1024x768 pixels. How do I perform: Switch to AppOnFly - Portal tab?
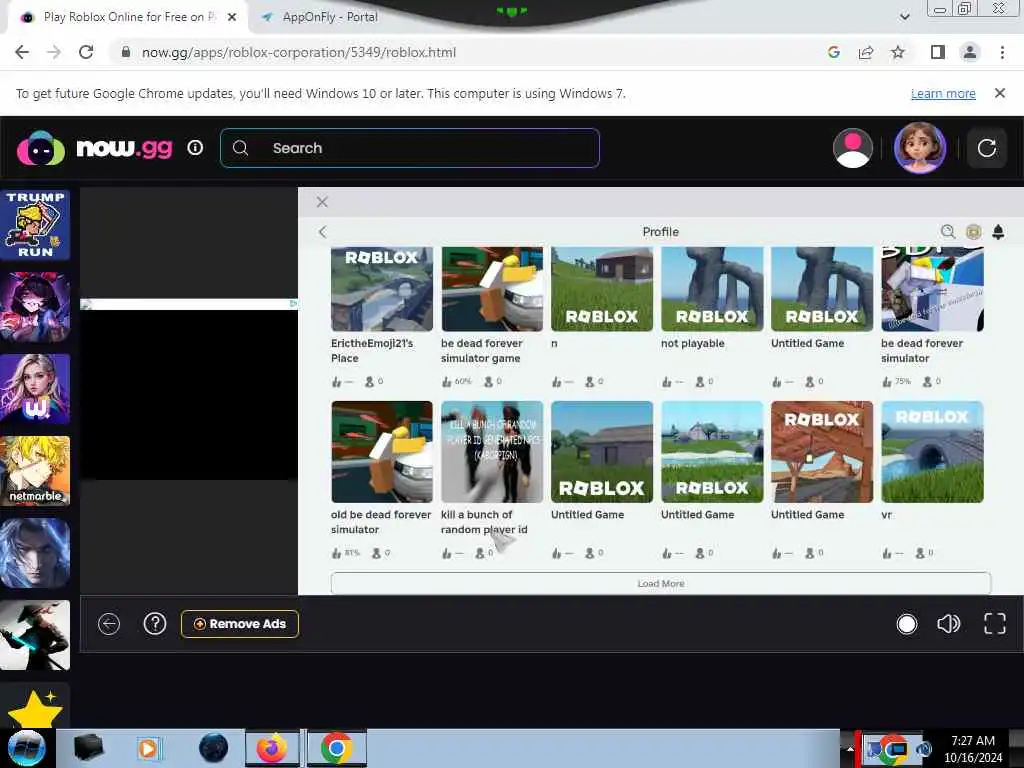[330, 17]
